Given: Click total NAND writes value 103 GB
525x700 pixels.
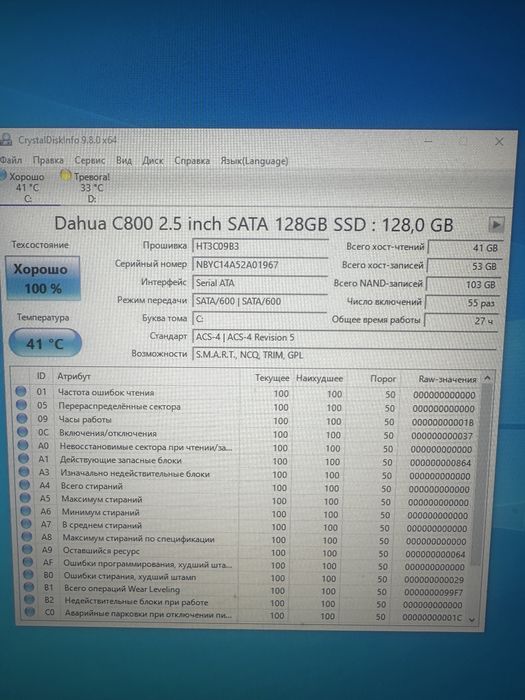Looking at the screenshot, I should coord(463,284).
